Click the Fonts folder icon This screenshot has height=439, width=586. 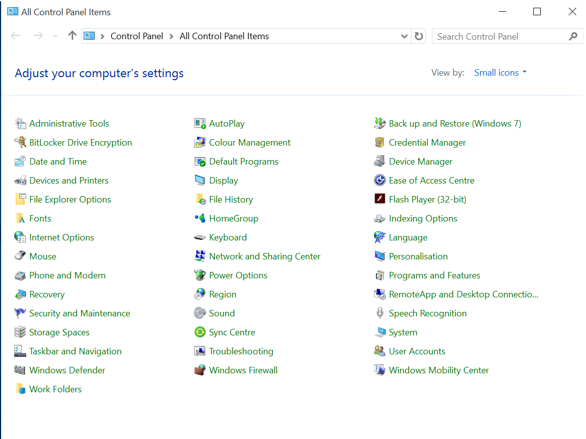coord(20,218)
